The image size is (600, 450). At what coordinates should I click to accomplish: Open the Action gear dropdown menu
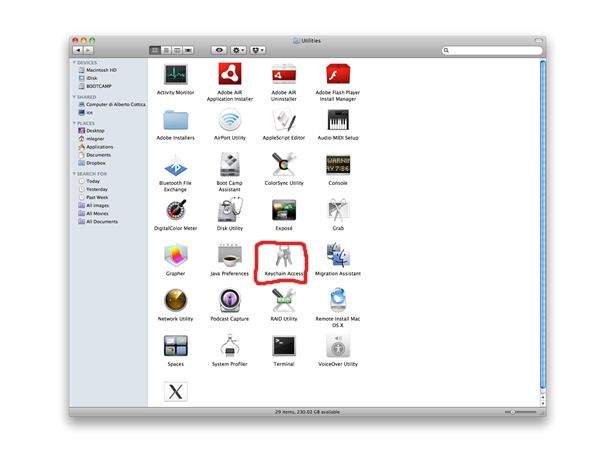coord(238,50)
